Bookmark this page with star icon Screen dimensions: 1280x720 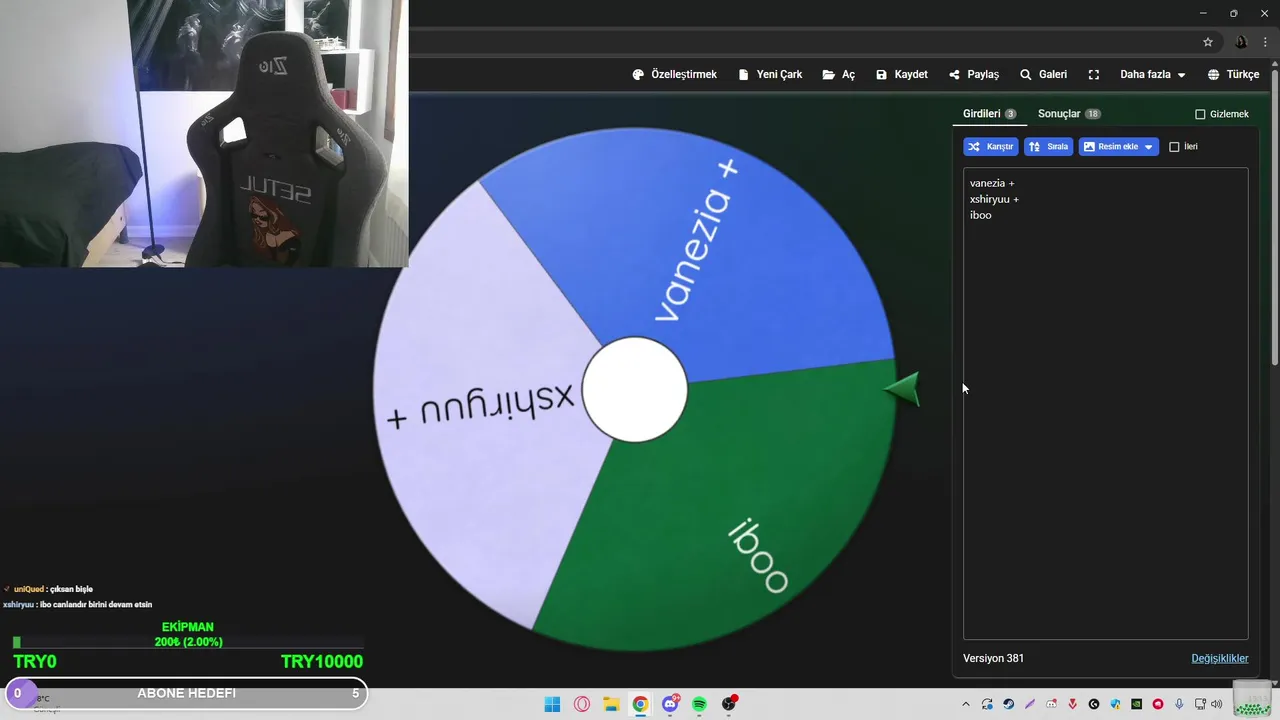click(1208, 42)
